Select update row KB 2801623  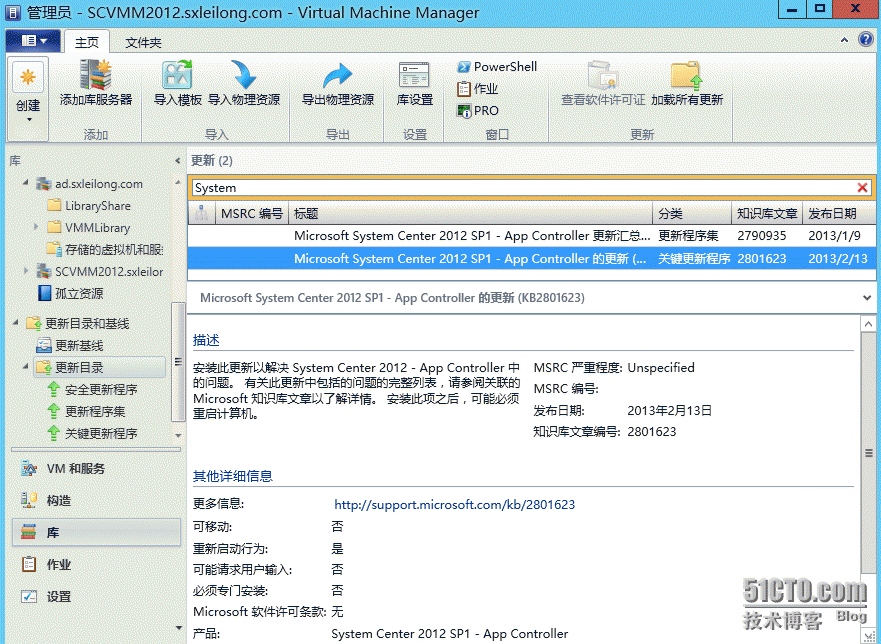pos(532,259)
